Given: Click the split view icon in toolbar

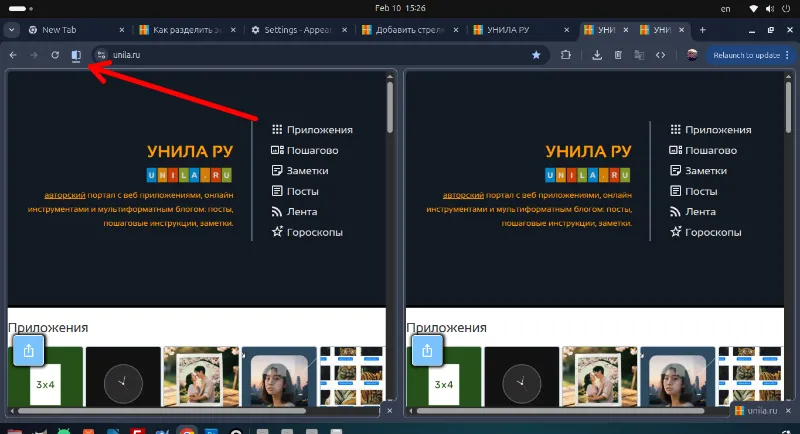Looking at the screenshot, I should pos(76,55).
